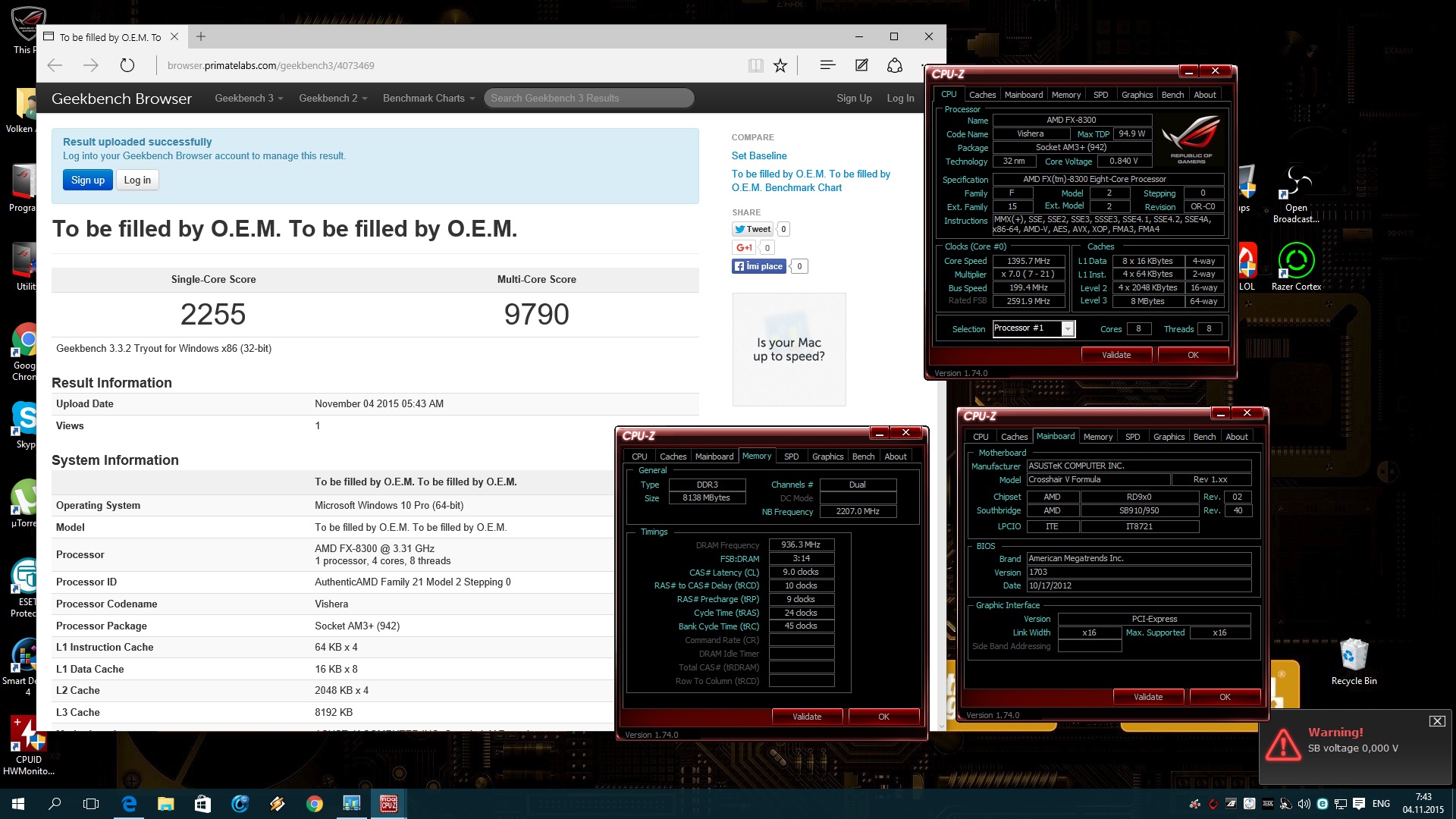Open the volume speaker tray icon
Screen dimensions: 1456x819
1304,804
